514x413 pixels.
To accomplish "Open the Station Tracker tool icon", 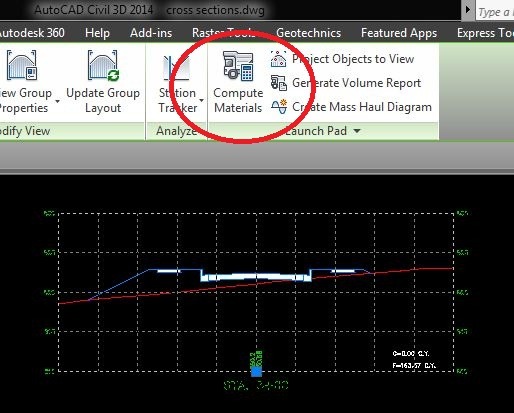I will [177, 68].
